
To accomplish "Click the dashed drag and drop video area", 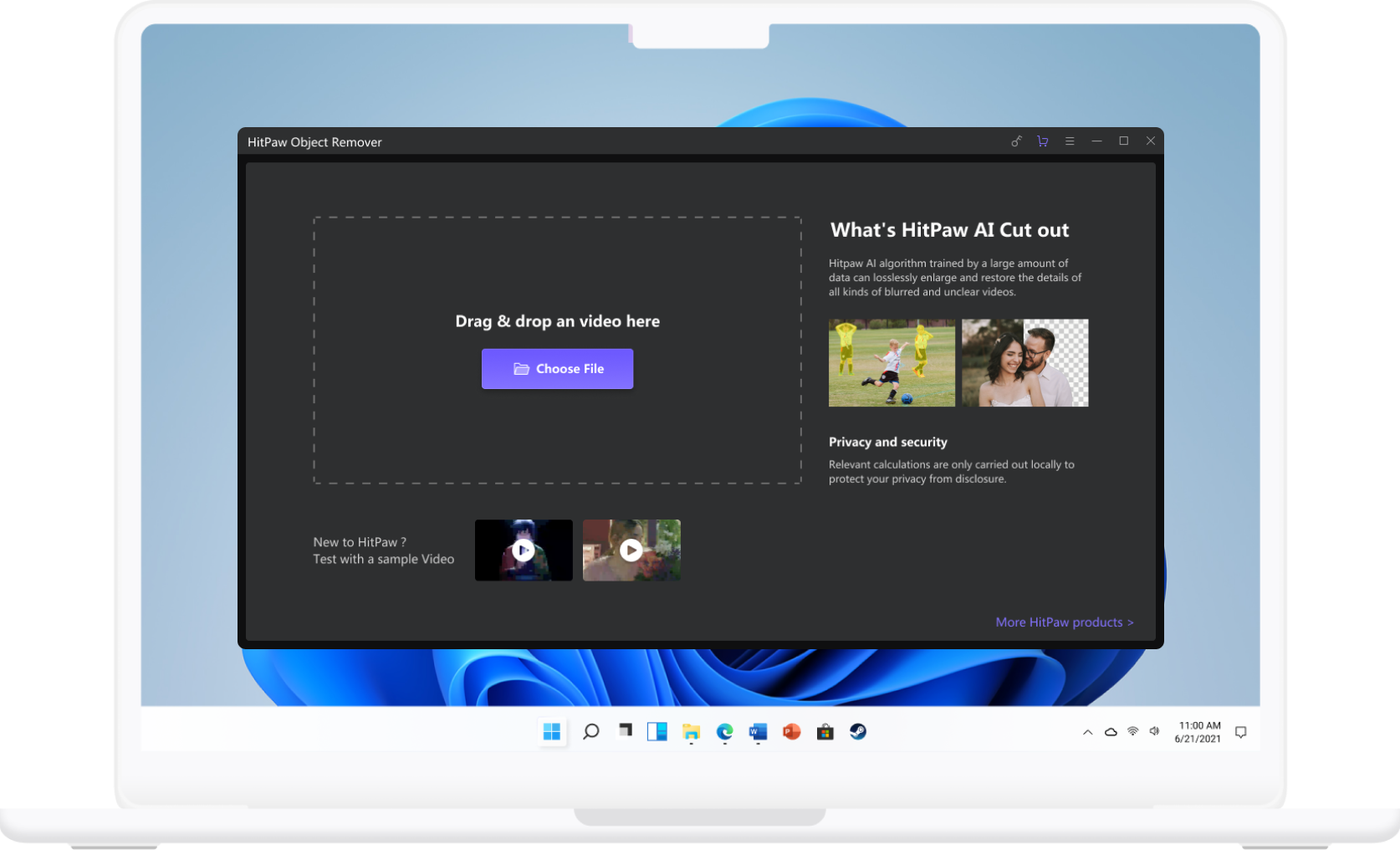I will pos(557,351).
